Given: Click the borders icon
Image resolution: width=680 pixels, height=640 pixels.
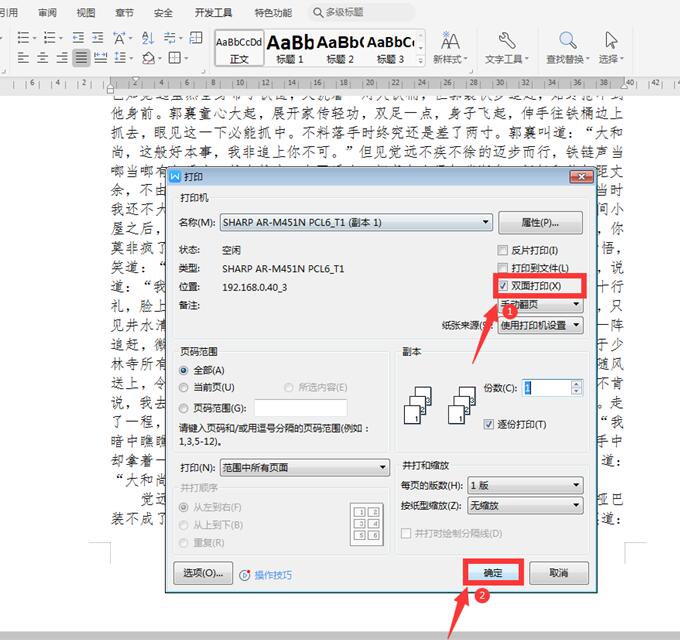Looking at the screenshot, I should coord(174,58).
